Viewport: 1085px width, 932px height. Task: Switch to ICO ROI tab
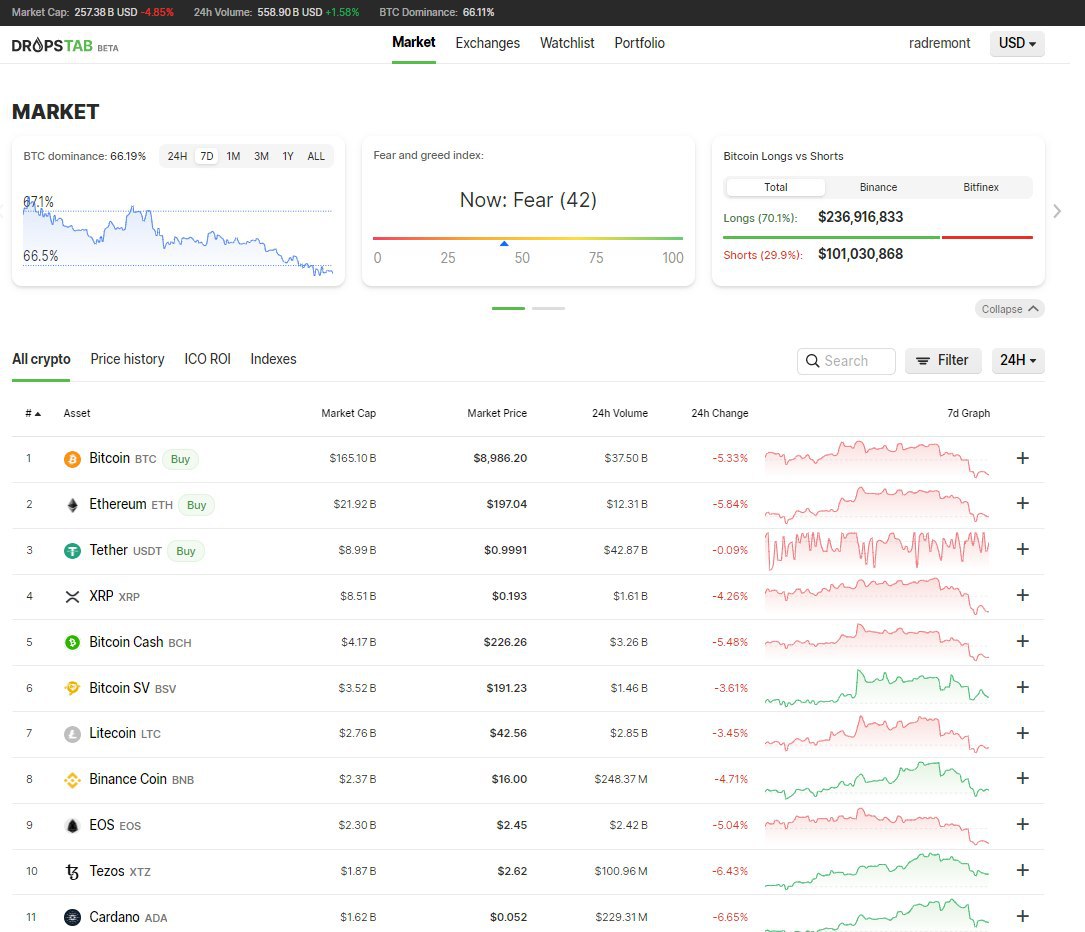click(x=207, y=359)
